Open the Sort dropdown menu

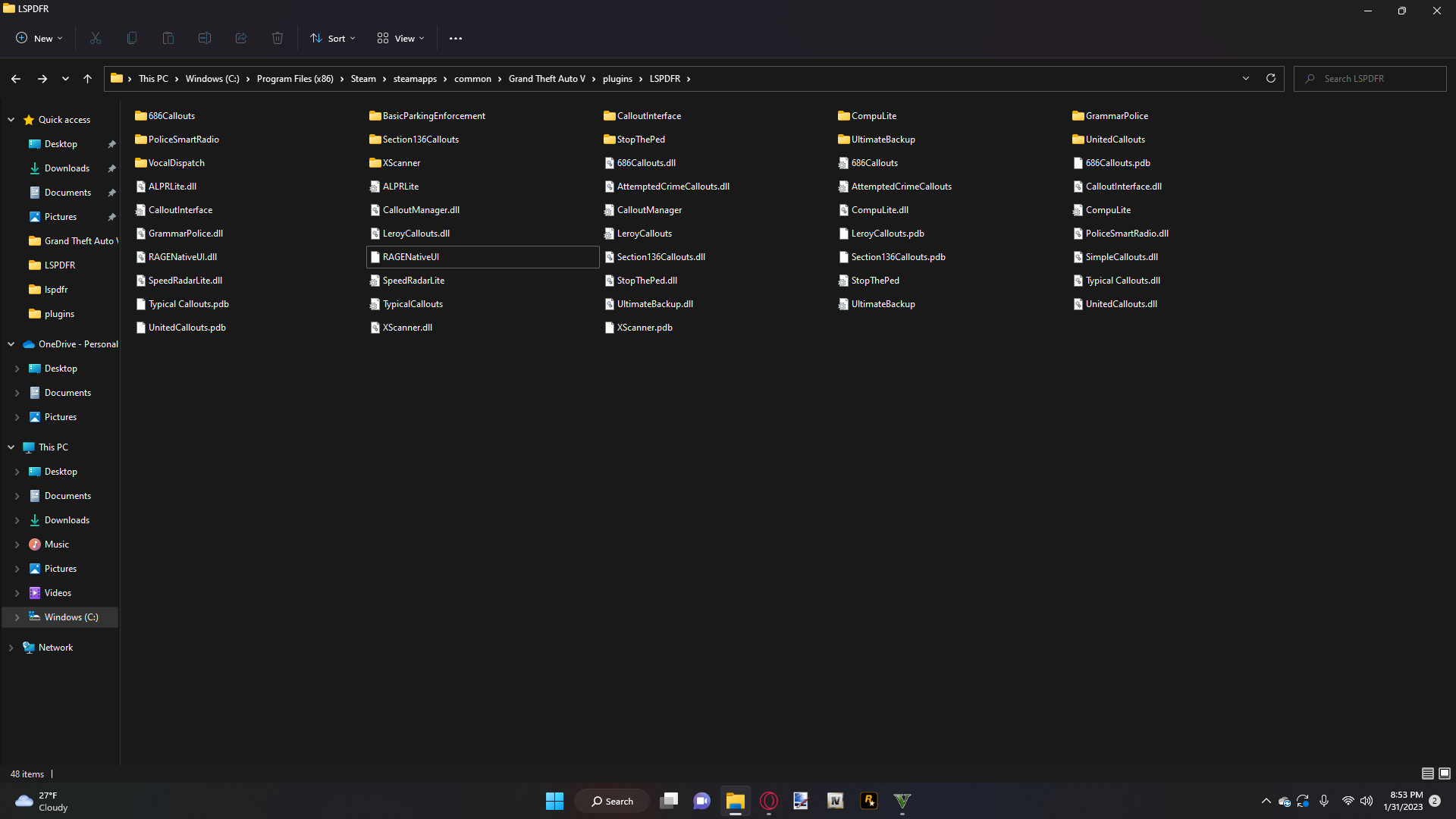point(332,38)
